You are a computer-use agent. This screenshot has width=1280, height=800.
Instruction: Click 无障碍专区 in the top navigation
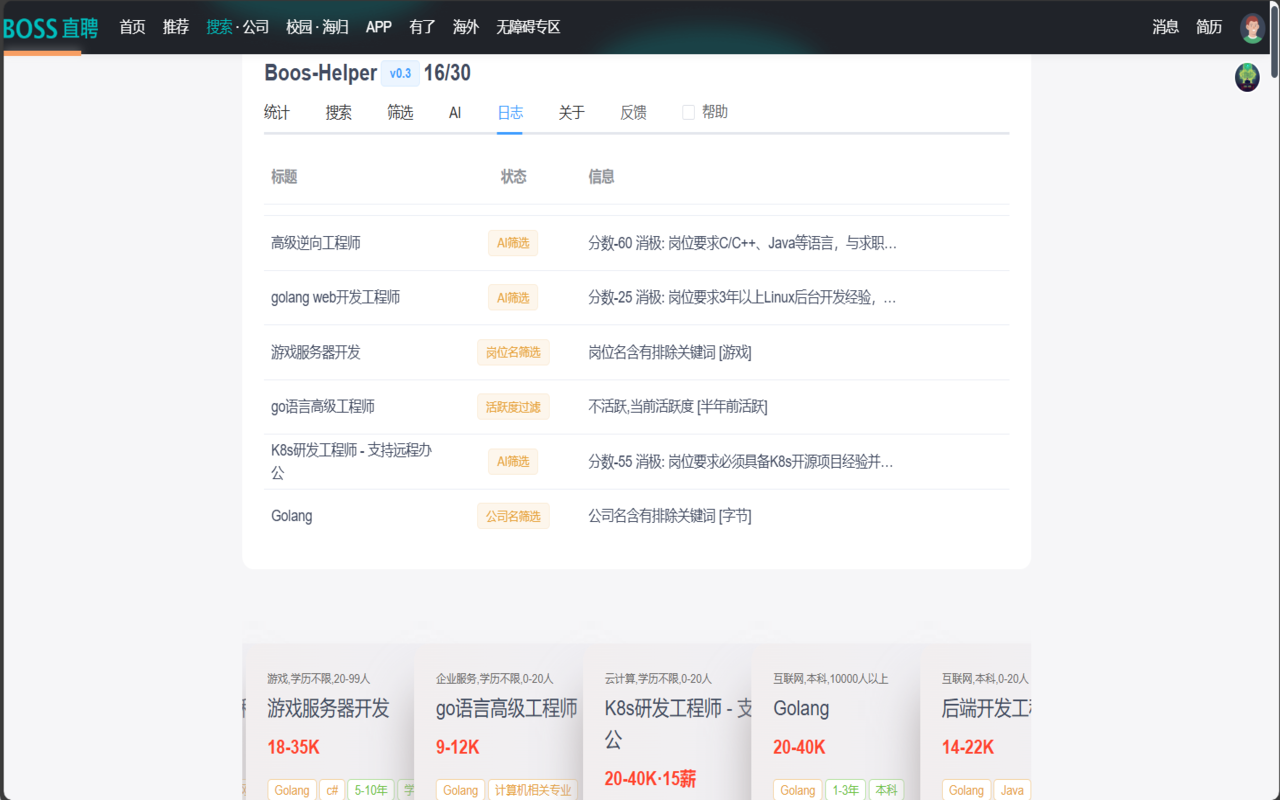(x=529, y=27)
